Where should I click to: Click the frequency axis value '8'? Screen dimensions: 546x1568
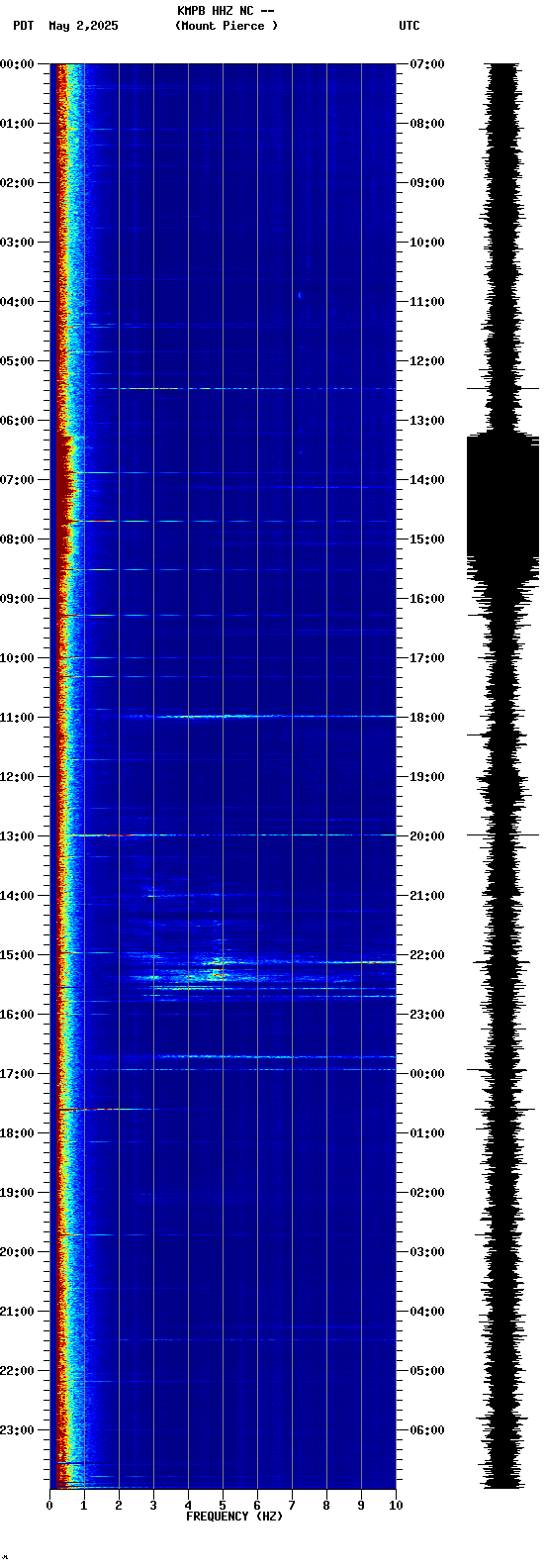[326, 1506]
